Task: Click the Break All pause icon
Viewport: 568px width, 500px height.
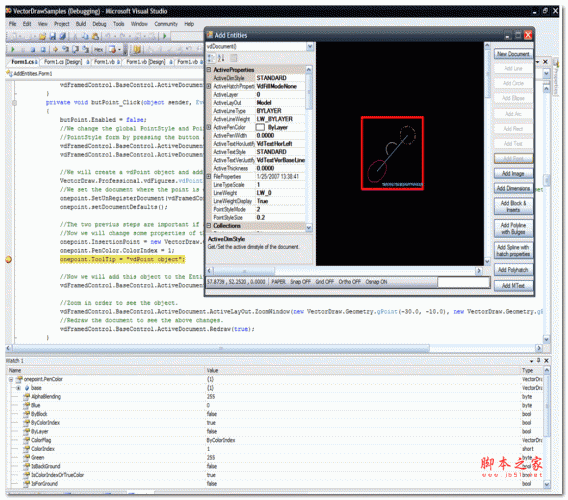Action: pyautogui.click(x=23, y=49)
